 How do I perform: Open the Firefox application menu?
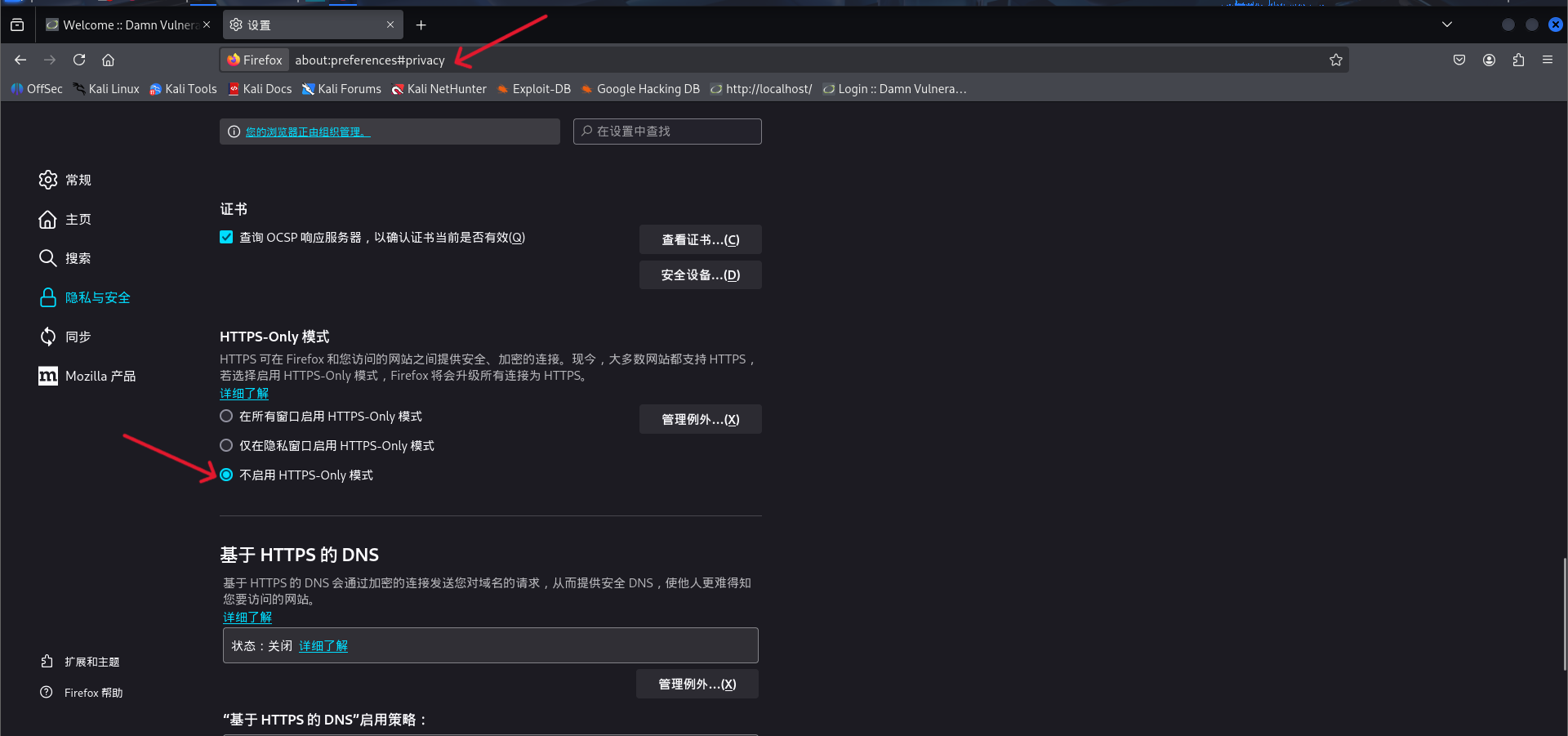(x=1548, y=59)
